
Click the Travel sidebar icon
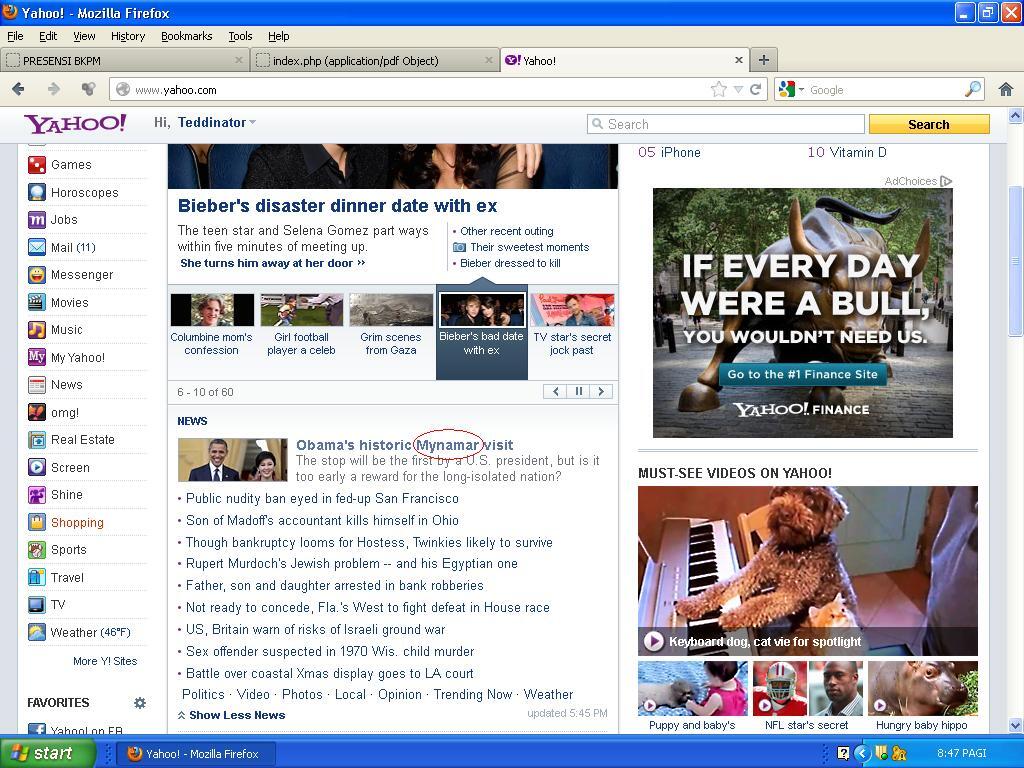[37, 577]
